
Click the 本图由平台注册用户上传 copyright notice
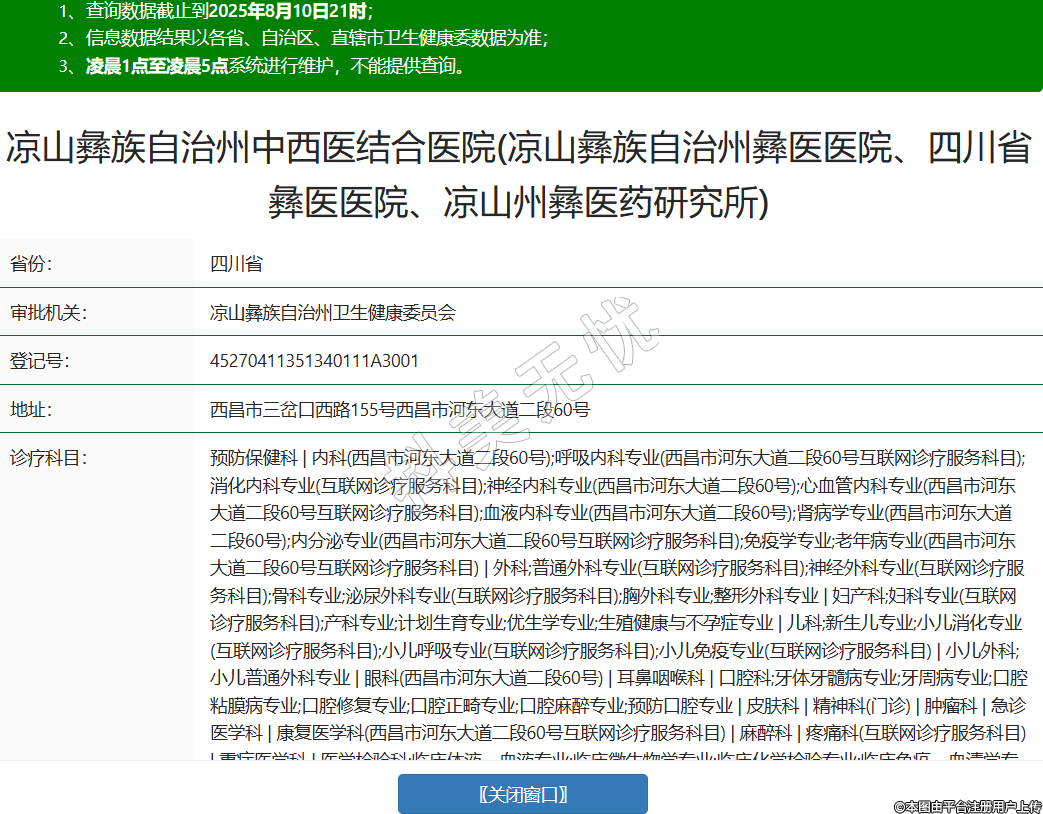tap(967, 805)
